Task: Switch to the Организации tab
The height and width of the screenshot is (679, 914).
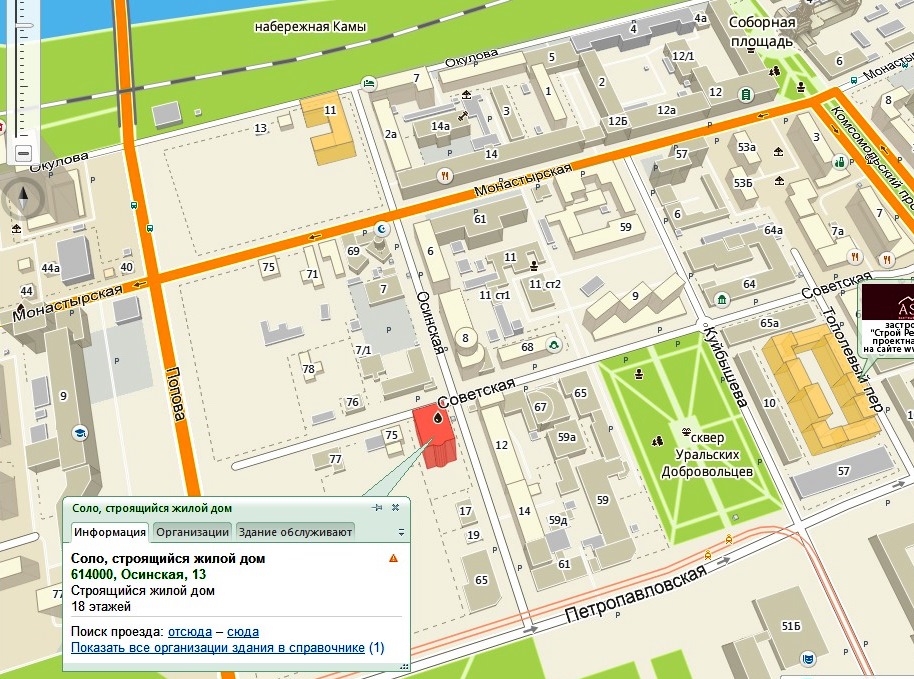Action: (x=192, y=532)
